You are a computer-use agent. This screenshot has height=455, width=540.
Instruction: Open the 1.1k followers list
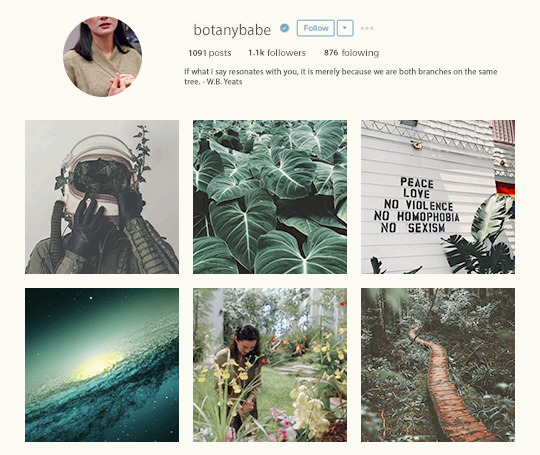tap(277, 53)
